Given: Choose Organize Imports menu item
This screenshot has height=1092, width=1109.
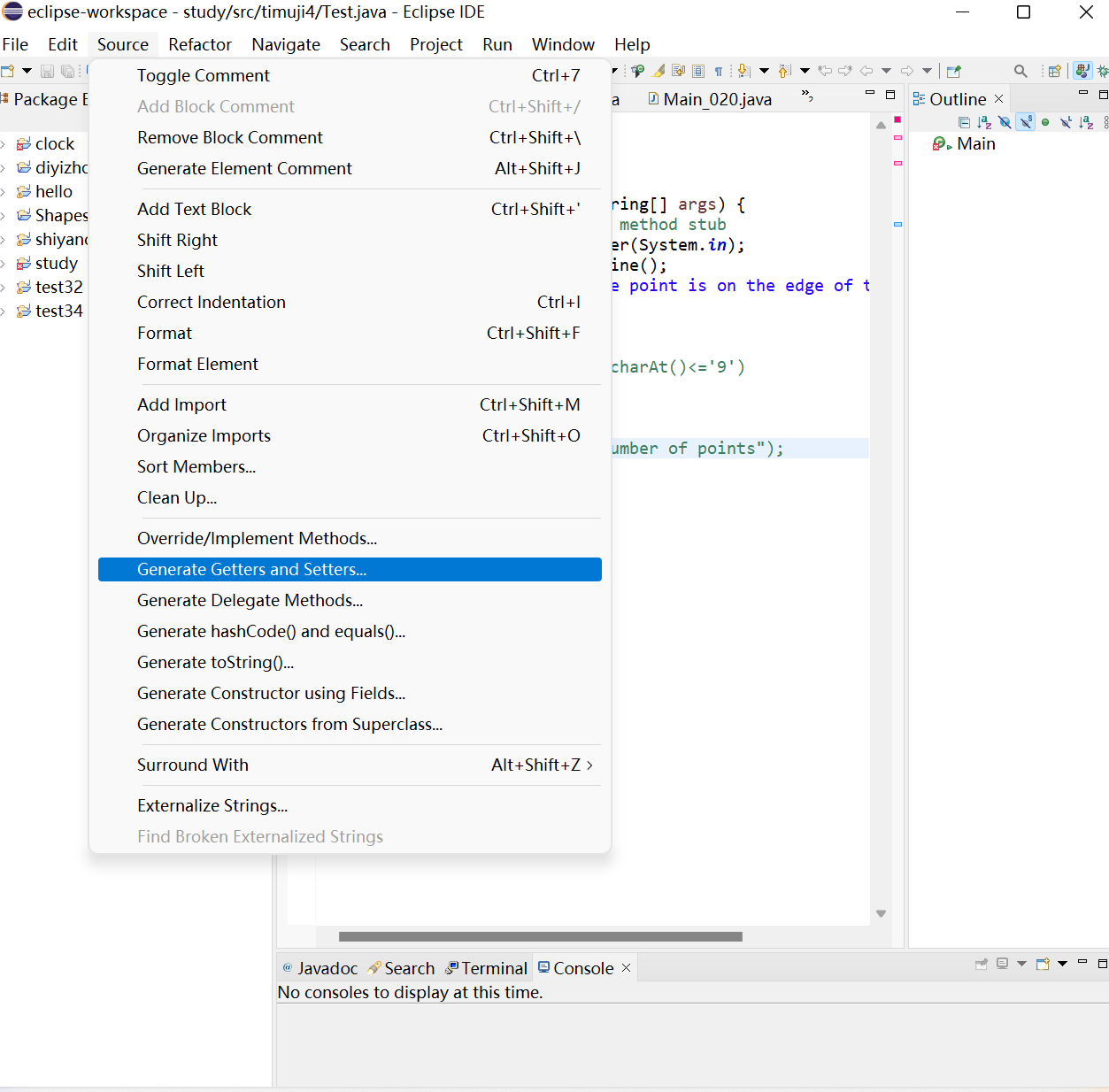Looking at the screenshot, I should click(x=350, y=435).
